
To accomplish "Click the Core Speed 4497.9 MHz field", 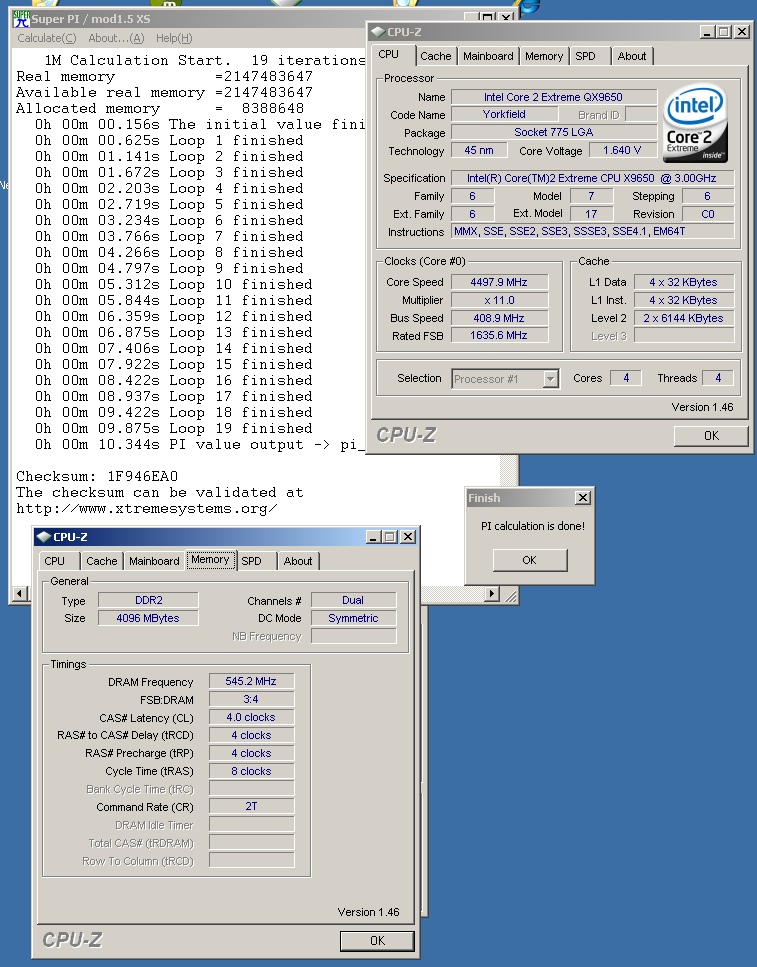I will (x=499, y=282).
